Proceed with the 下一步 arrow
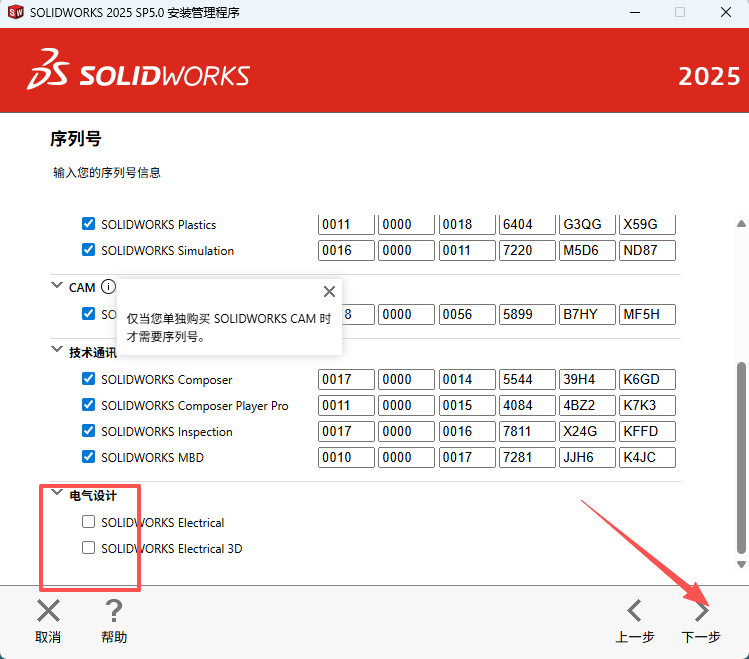Viewport: 749px width, 659px height. pyautogui.click(x=701, y=610)
